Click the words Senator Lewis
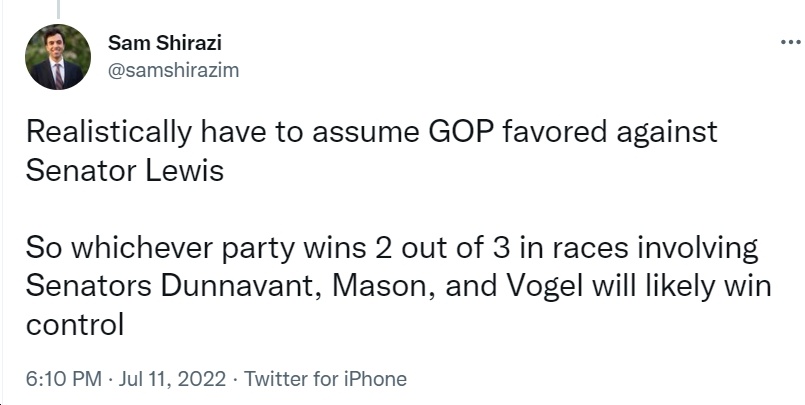 pos(125,170)
